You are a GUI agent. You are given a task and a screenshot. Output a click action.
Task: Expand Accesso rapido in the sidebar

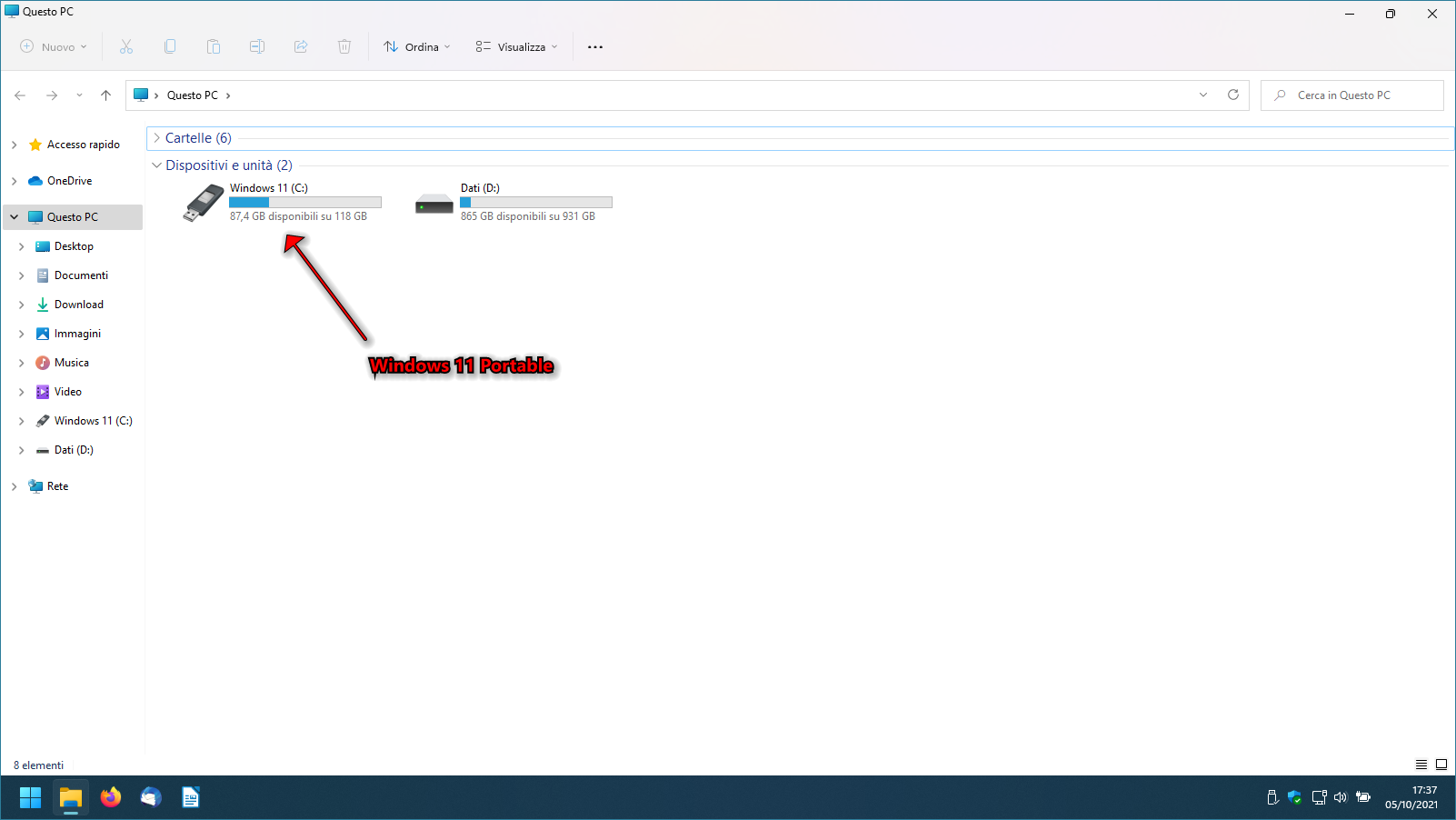click(14, 145)
